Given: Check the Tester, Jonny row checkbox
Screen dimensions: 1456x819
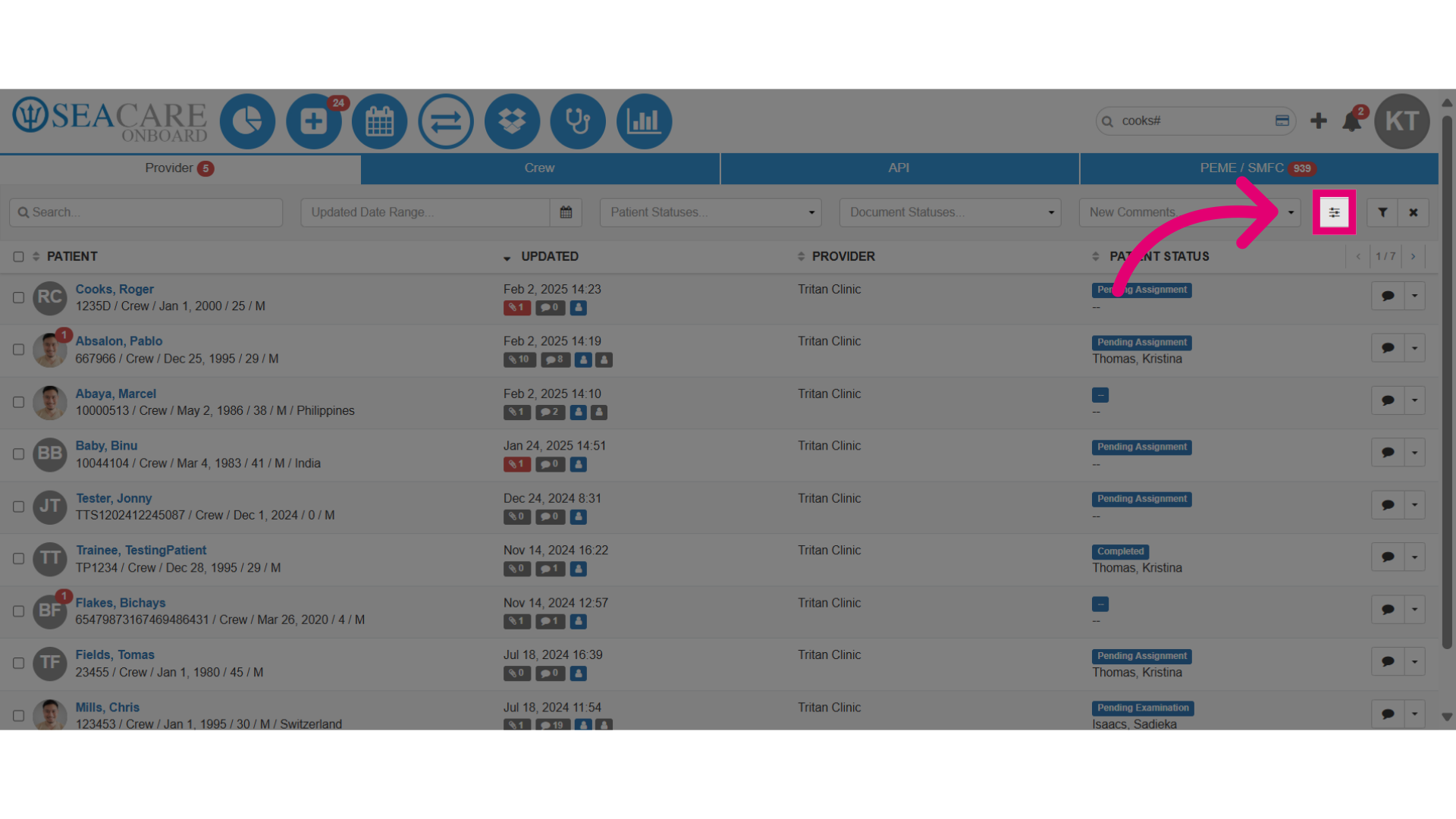Looking at the screenshot, I should click(18, 507).
